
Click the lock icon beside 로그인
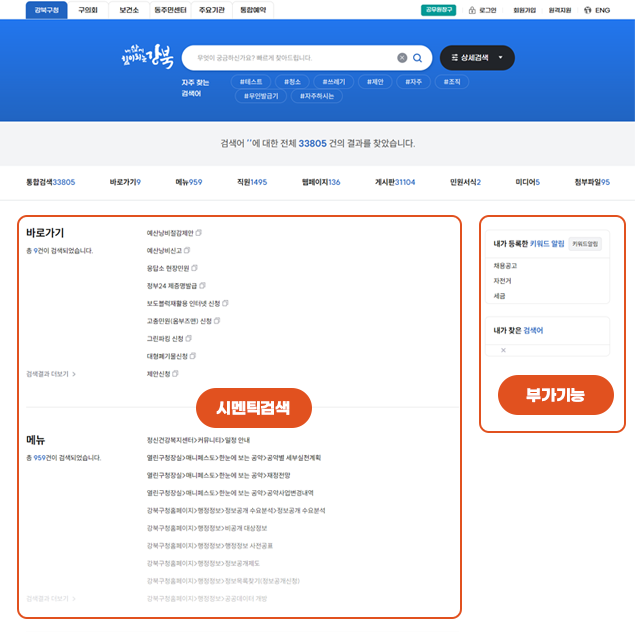[x=470, y=10]
